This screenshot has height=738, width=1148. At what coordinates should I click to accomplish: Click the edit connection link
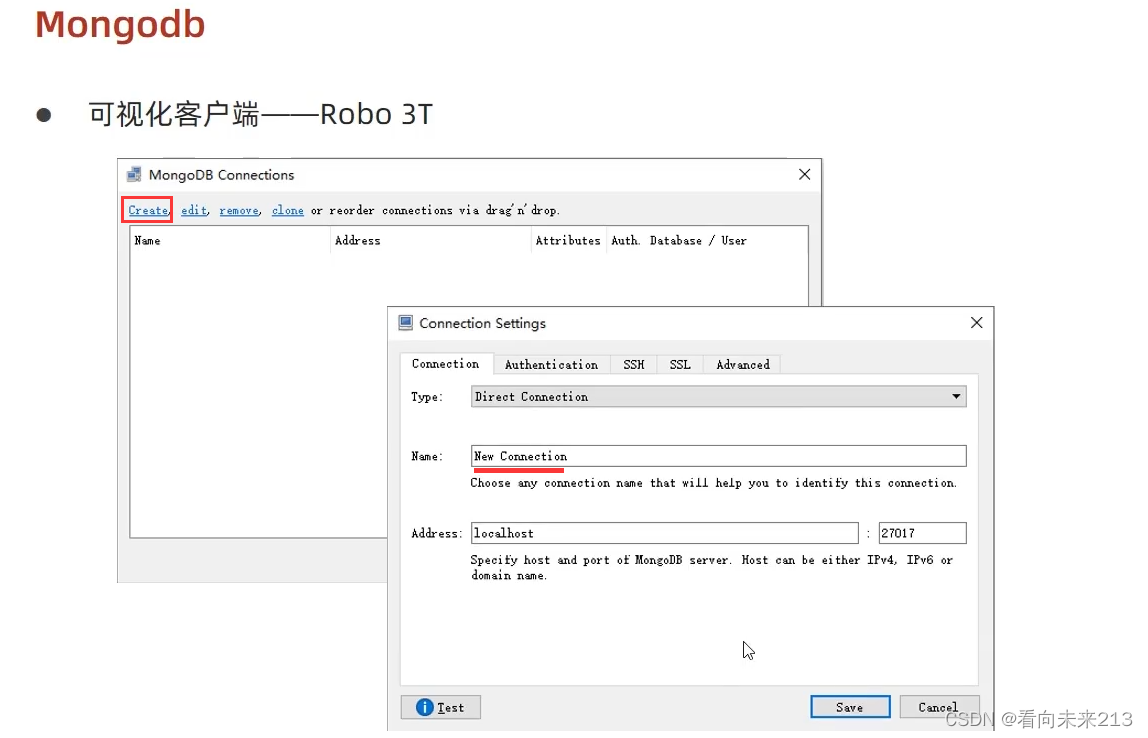pyautogui.click(x=193, y=210)
